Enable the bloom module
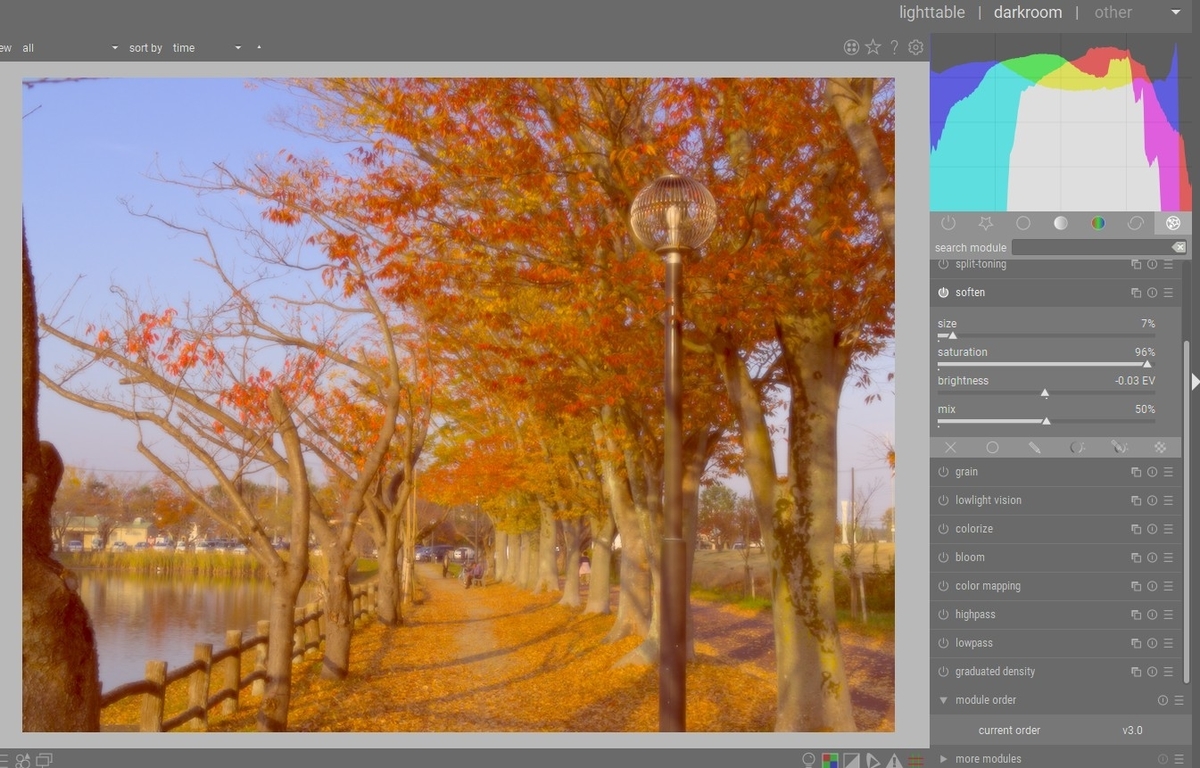Viewport: 1200px width, 768px height. [x=943, y=557]
